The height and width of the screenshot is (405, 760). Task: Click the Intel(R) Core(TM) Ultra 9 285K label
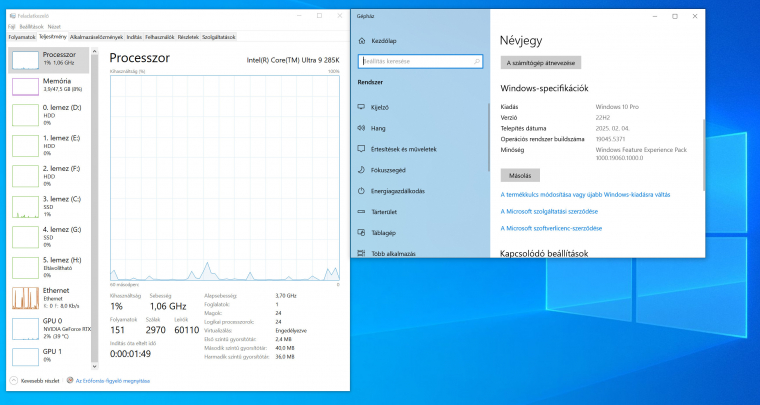(x=293, y=60)
